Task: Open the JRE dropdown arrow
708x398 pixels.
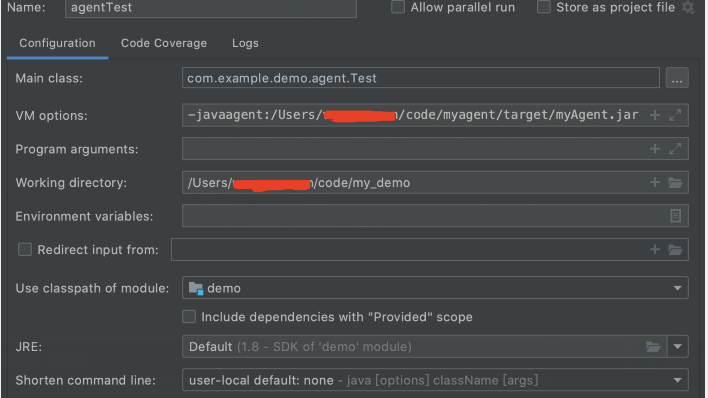Action: [x=677, y=346]
